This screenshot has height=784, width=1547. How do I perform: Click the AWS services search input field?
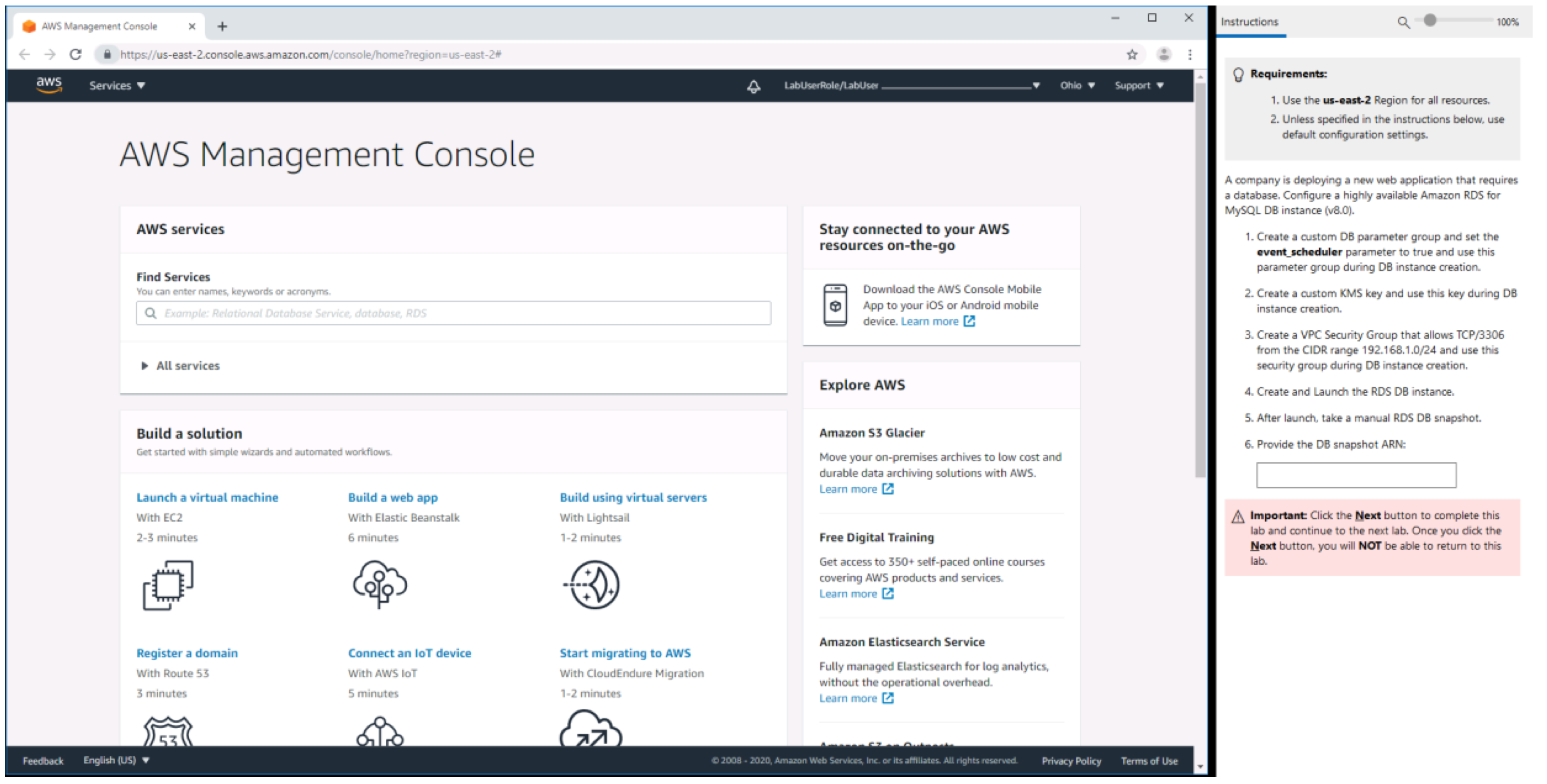click(x=463, y=312)
